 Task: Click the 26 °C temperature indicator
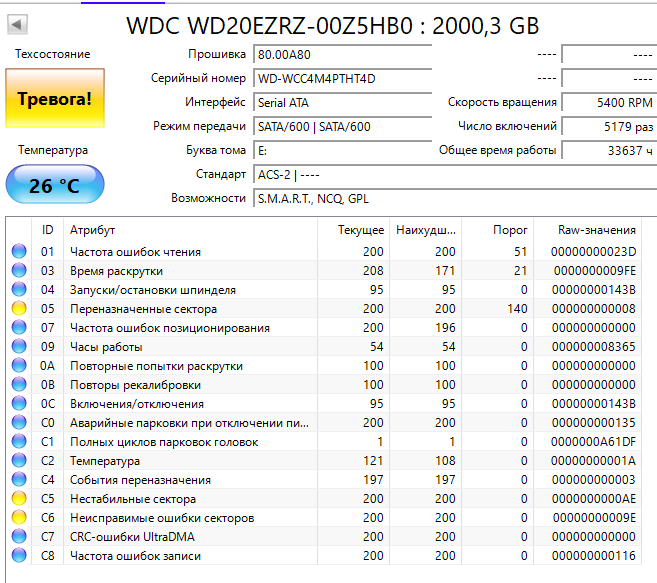point(55,184)
